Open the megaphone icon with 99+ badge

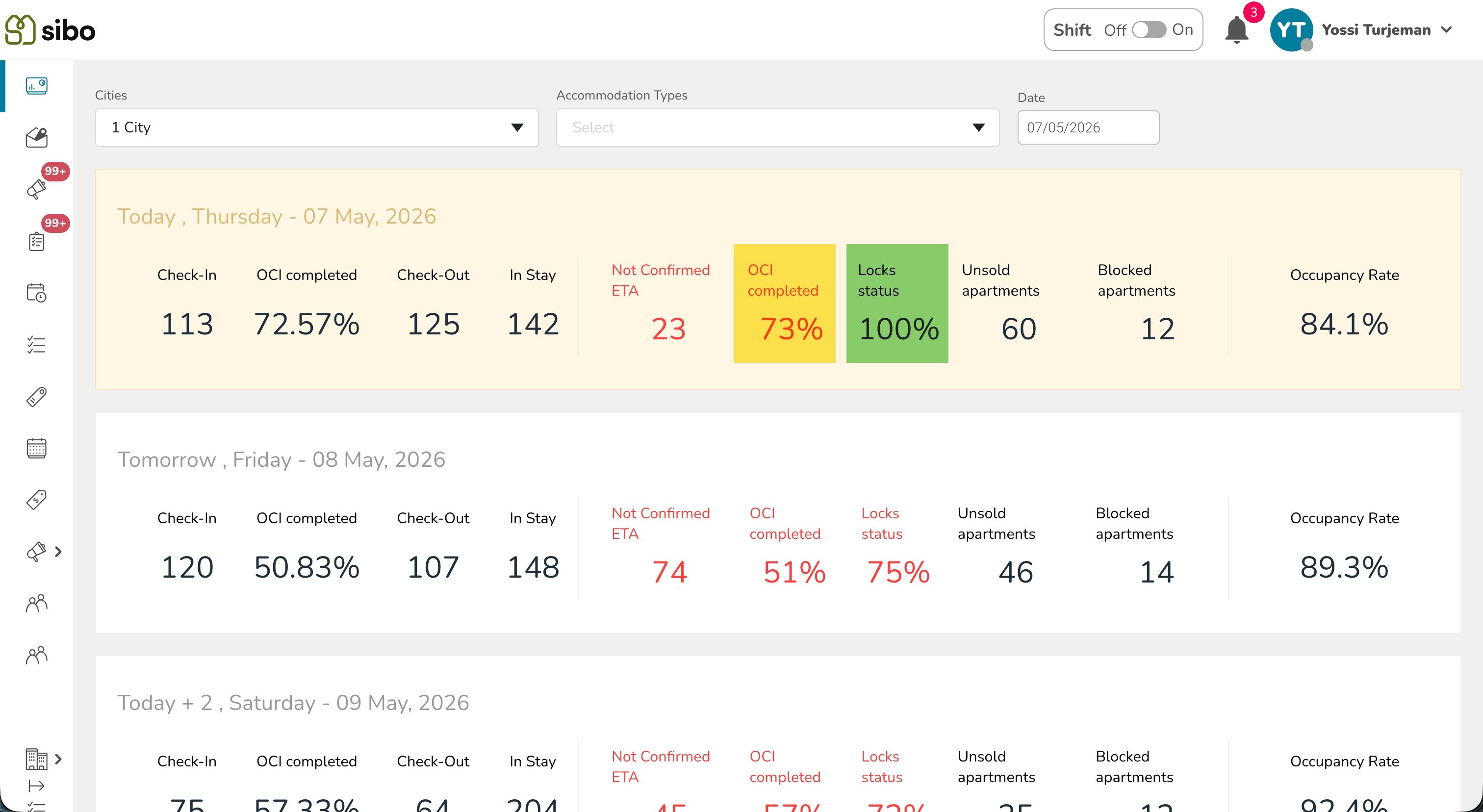point(36,189)
